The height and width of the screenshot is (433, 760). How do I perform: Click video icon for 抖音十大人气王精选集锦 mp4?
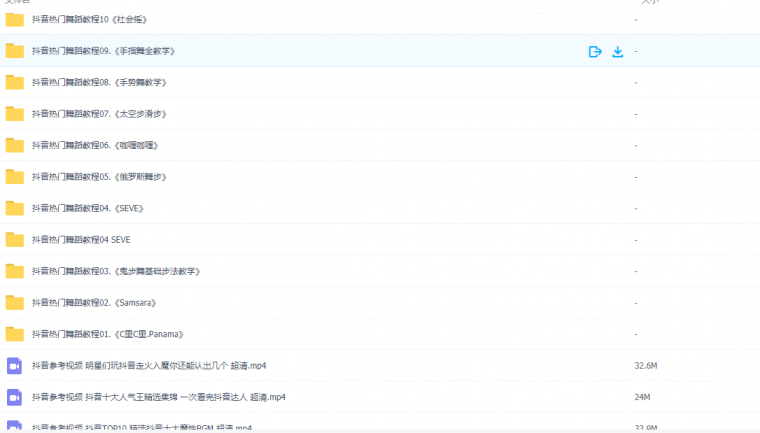point(15,398)
